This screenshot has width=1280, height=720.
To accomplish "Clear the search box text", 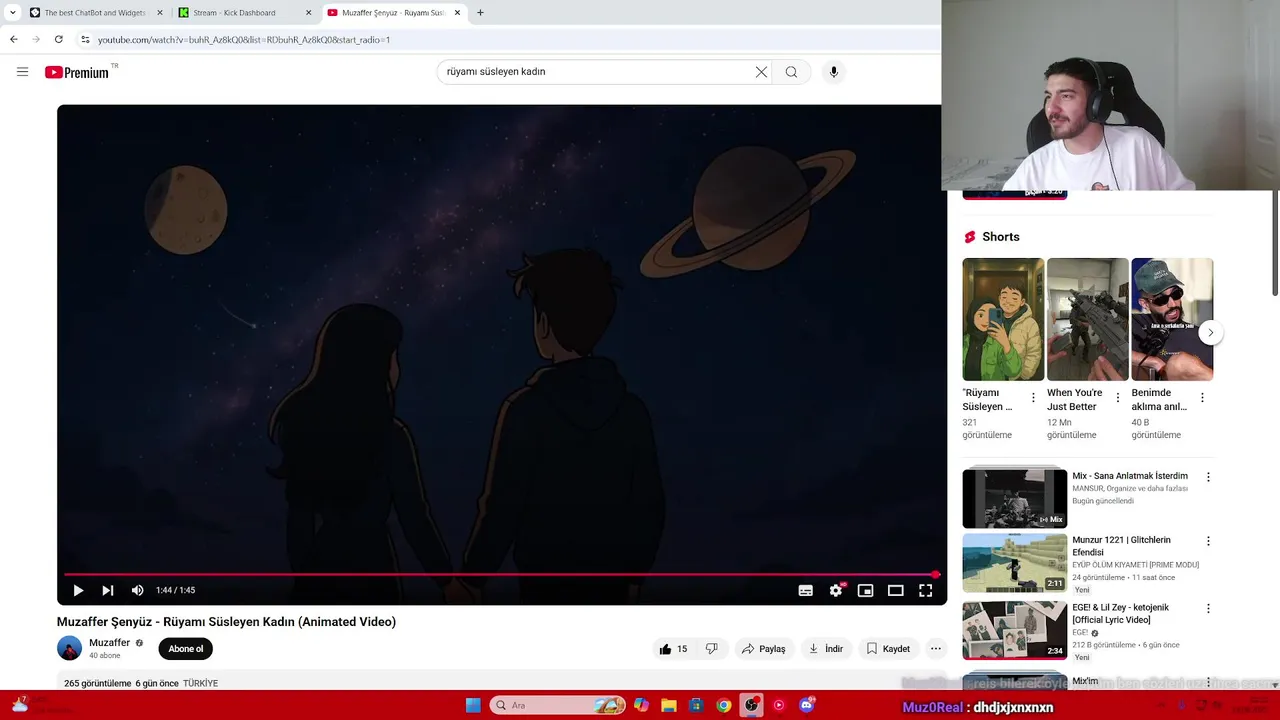I will (761, 72).
